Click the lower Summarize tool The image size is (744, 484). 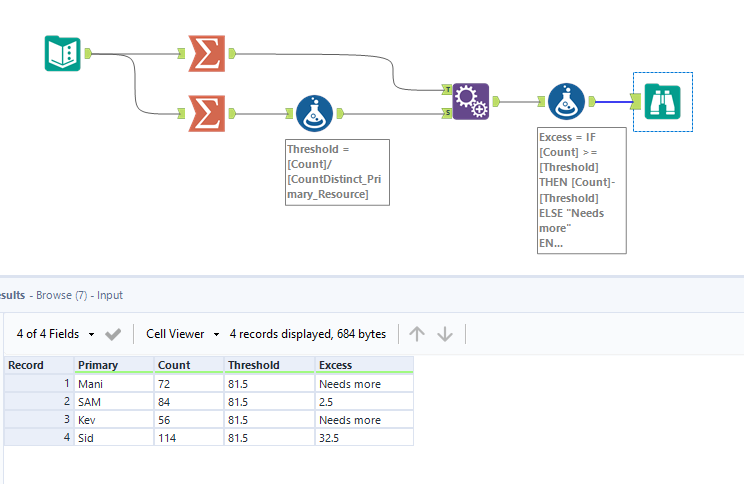coord(205,113)
